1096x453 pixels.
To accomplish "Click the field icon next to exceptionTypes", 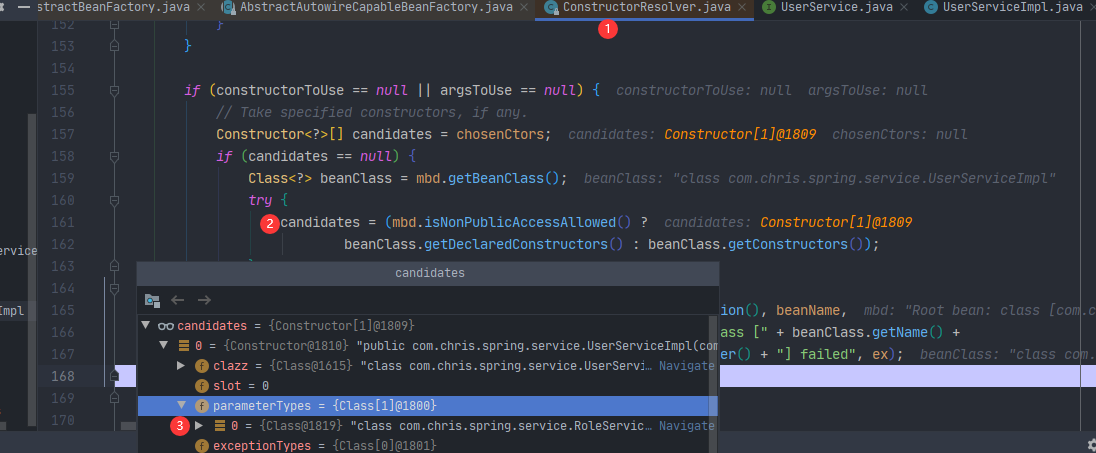I will point(202,445).
